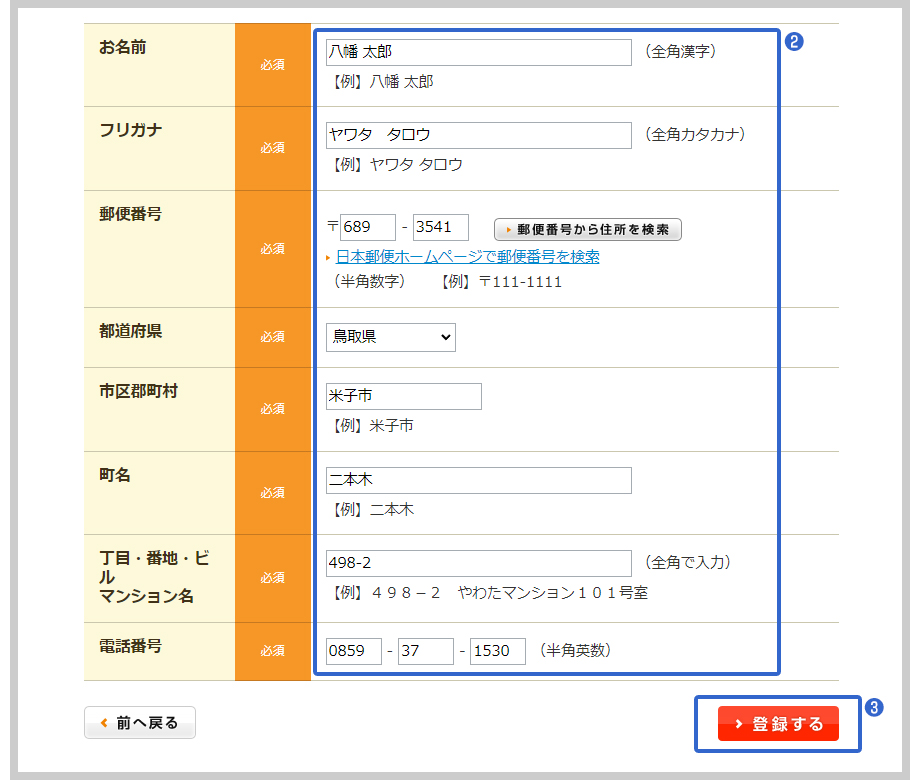Click the circled number 3 annotation marker
Screen dimensions: 920x780
pos(873,707)
